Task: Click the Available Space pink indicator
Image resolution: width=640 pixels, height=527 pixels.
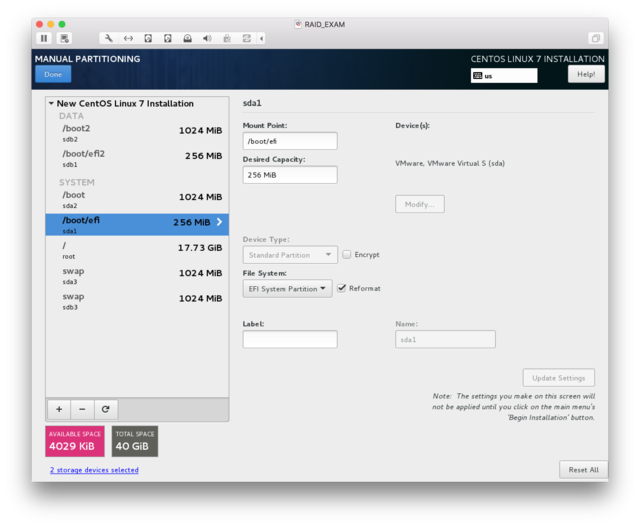Action: click(x=74, y=441)
